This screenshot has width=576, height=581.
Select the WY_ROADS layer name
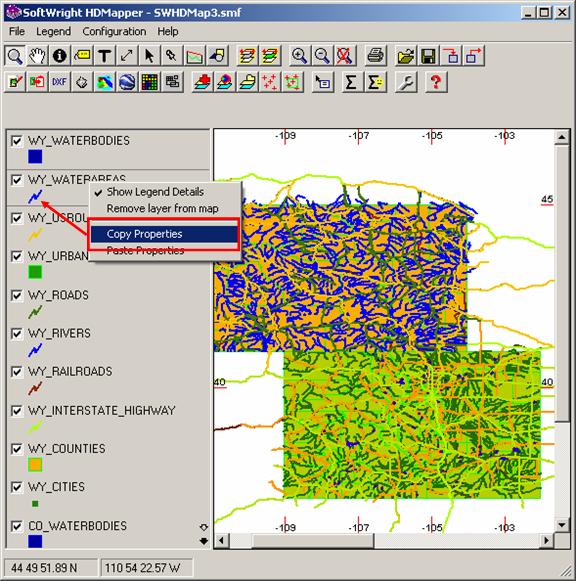[x=58, y=295]
